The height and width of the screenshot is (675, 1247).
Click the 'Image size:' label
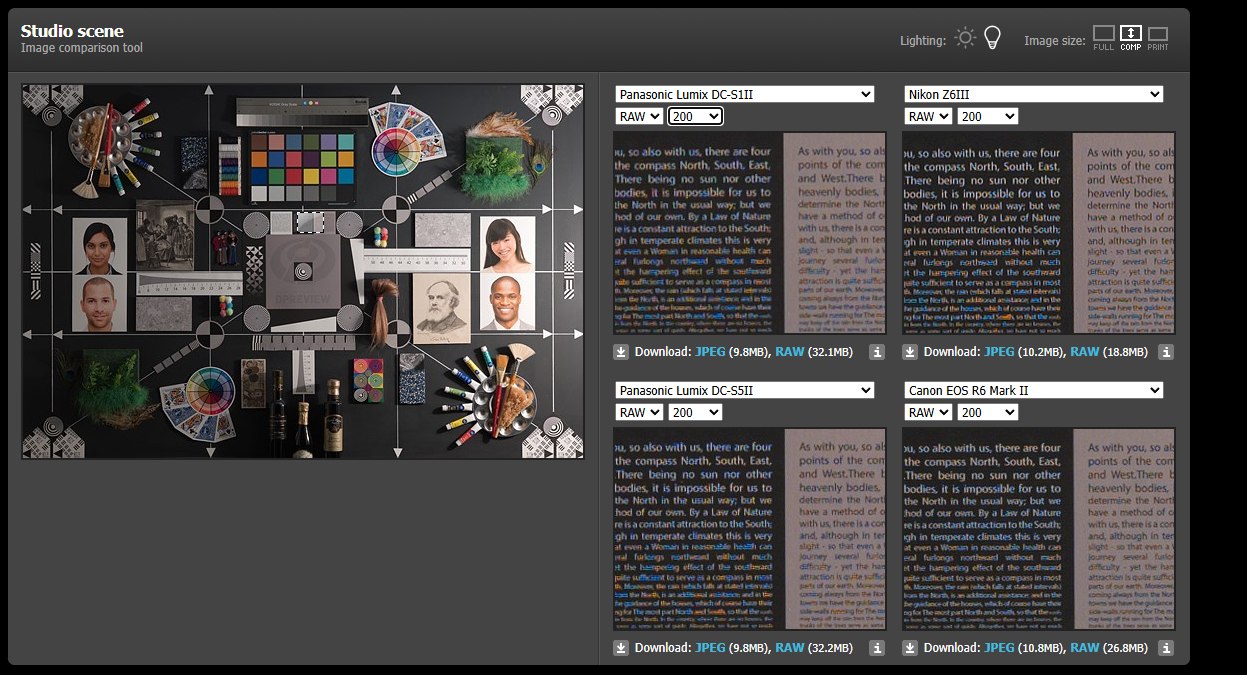coord(1055,41)
